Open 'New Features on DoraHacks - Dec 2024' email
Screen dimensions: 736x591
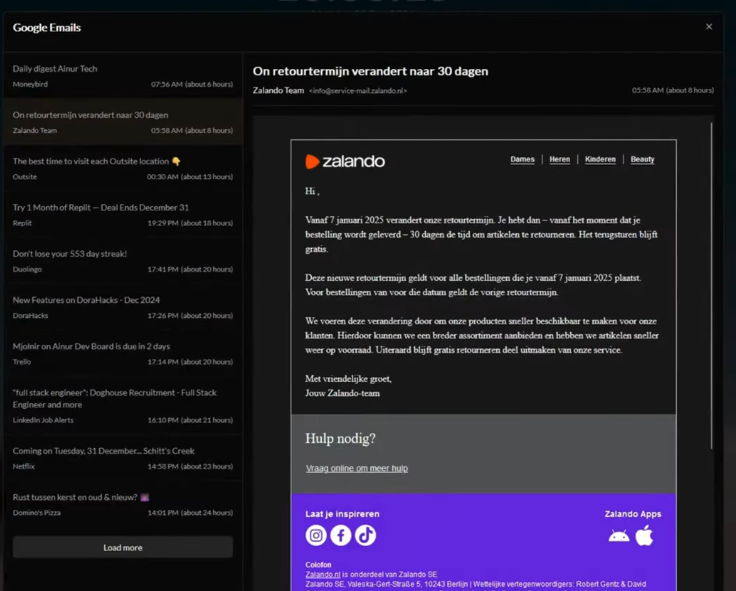pyautogui.click(x=123, y=307)
